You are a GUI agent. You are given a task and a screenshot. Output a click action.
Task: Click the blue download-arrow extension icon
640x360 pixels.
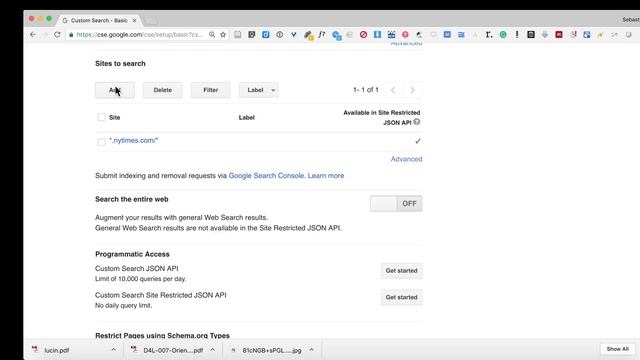(377, 35)
